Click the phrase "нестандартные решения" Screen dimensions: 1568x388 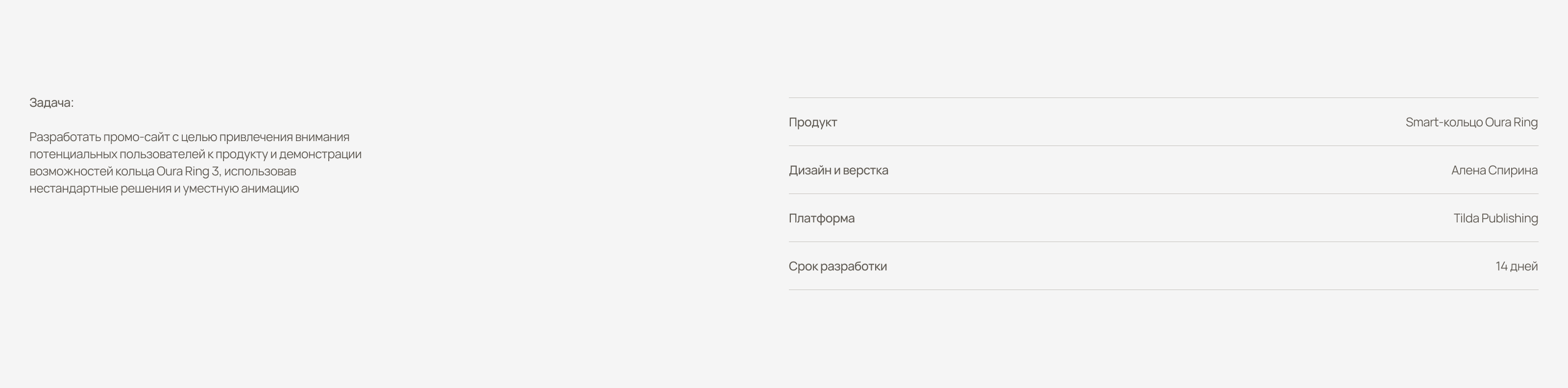point(100,189)
